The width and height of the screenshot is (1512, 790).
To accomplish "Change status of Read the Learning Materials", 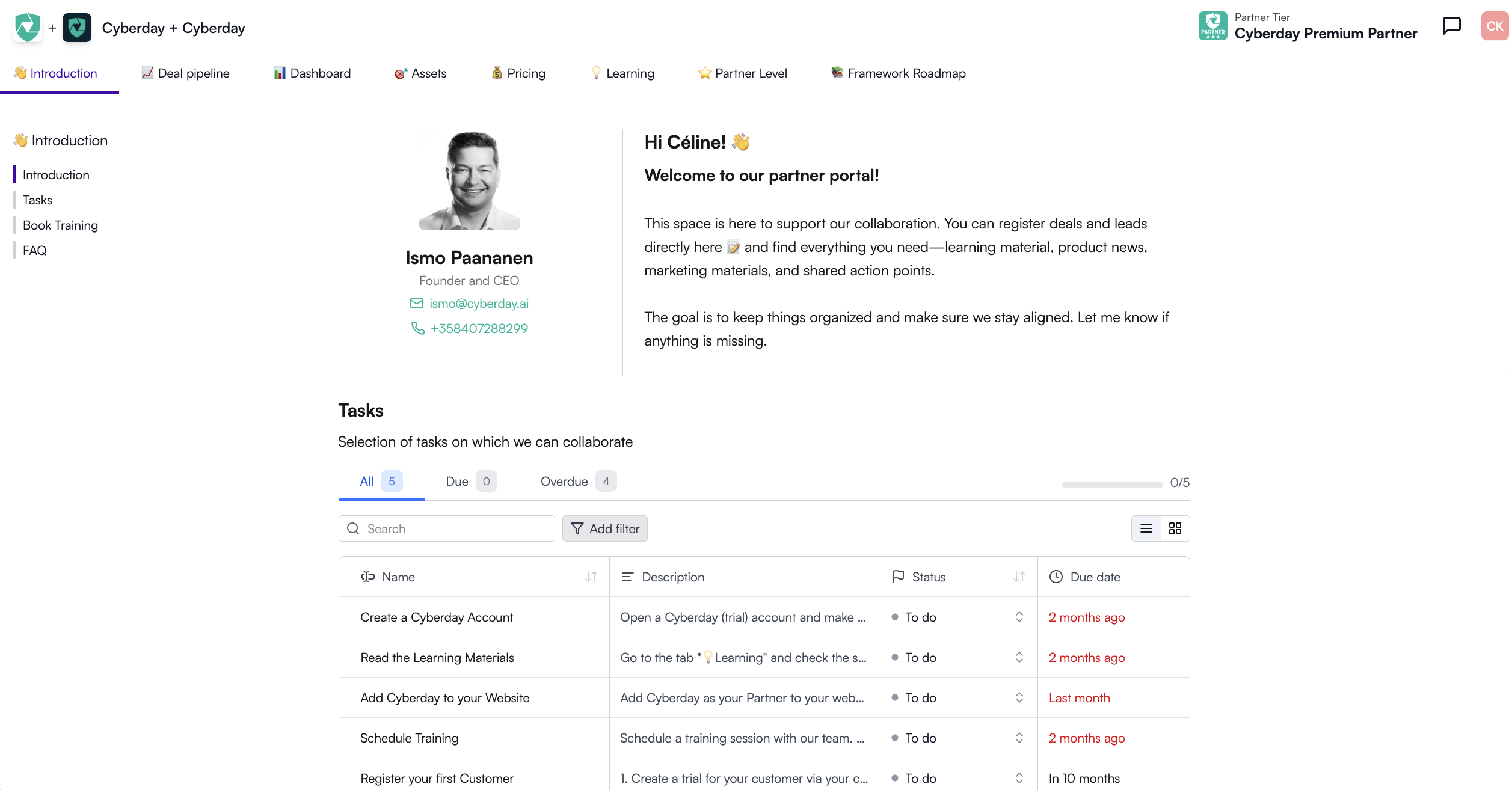I will 1019,657.
